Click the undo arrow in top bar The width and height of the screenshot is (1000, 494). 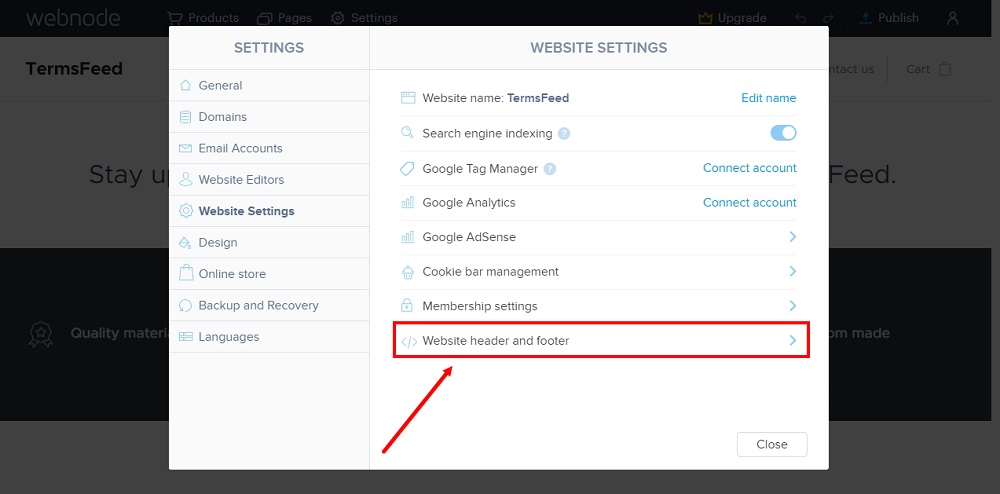[802, 18]
